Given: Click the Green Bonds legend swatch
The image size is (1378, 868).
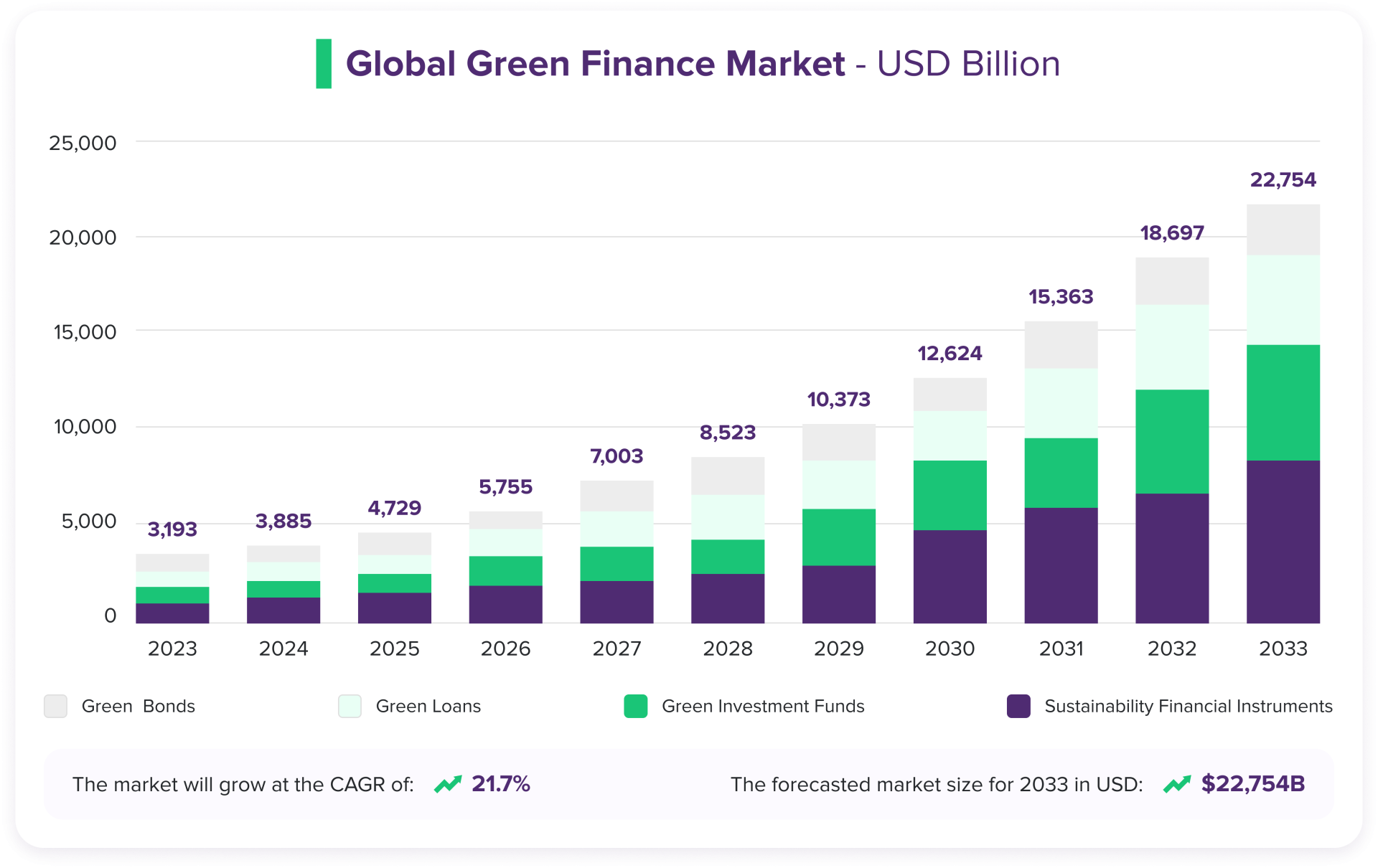Looking at the screenshot, I should click(x=55, y=706).
